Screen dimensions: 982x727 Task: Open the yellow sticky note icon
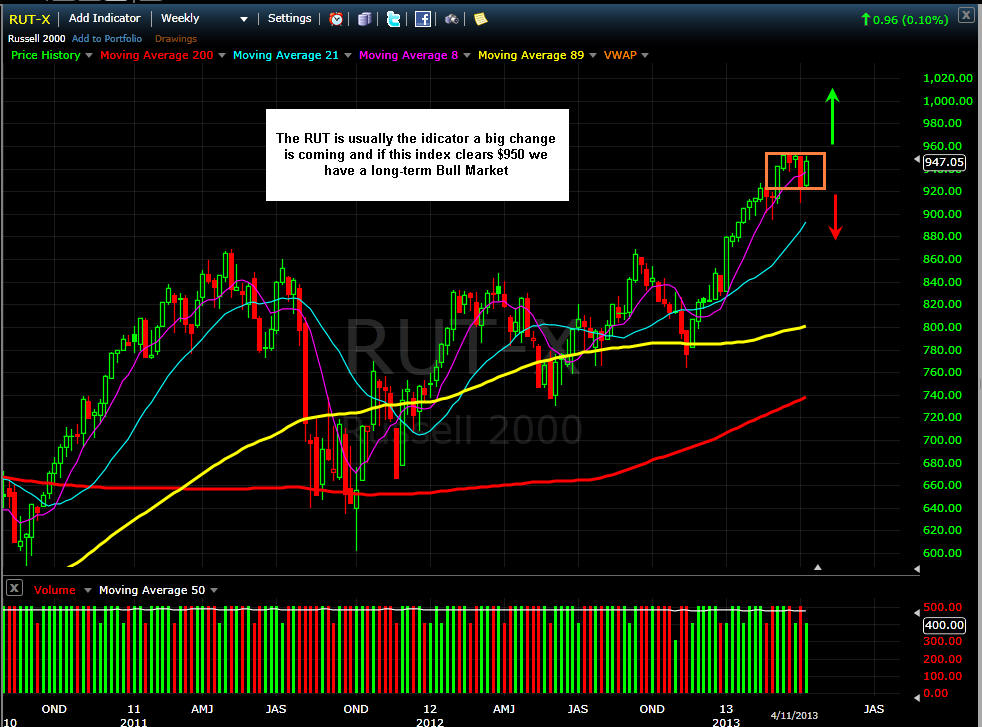tap(480, 19)
